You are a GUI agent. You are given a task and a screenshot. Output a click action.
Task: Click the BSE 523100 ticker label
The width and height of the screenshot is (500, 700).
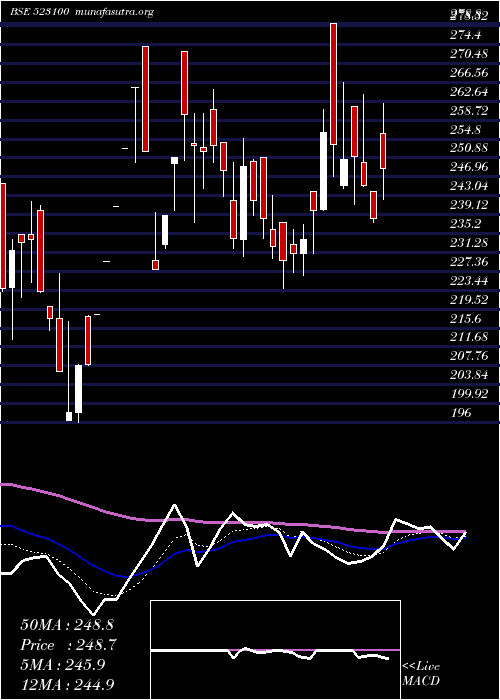click(x=40, y=12)
